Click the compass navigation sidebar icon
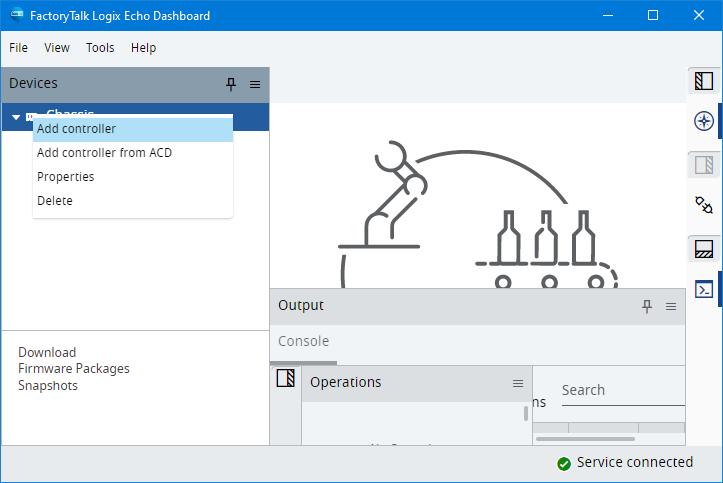The image size is (723, 483). (704, 121)
